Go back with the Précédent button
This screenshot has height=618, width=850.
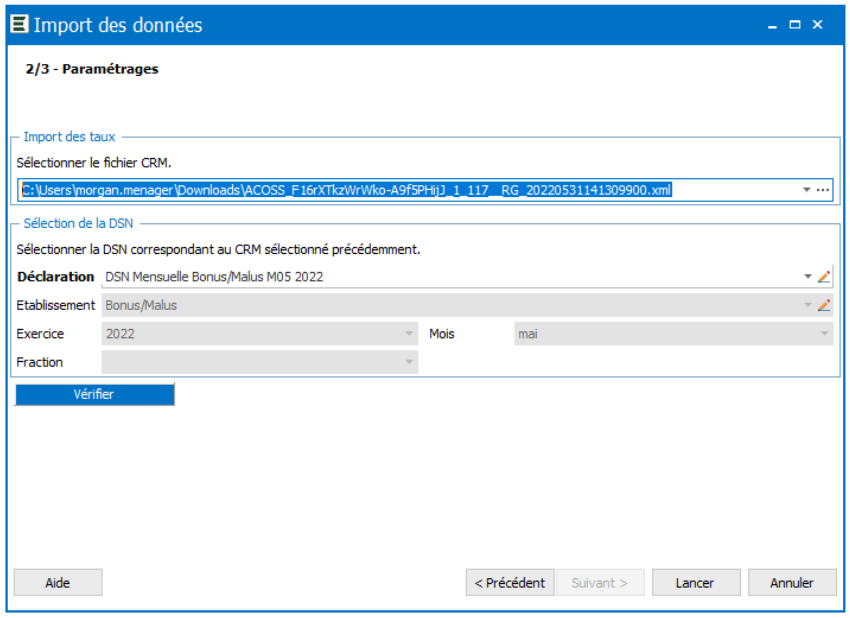(x=510, y=583)
